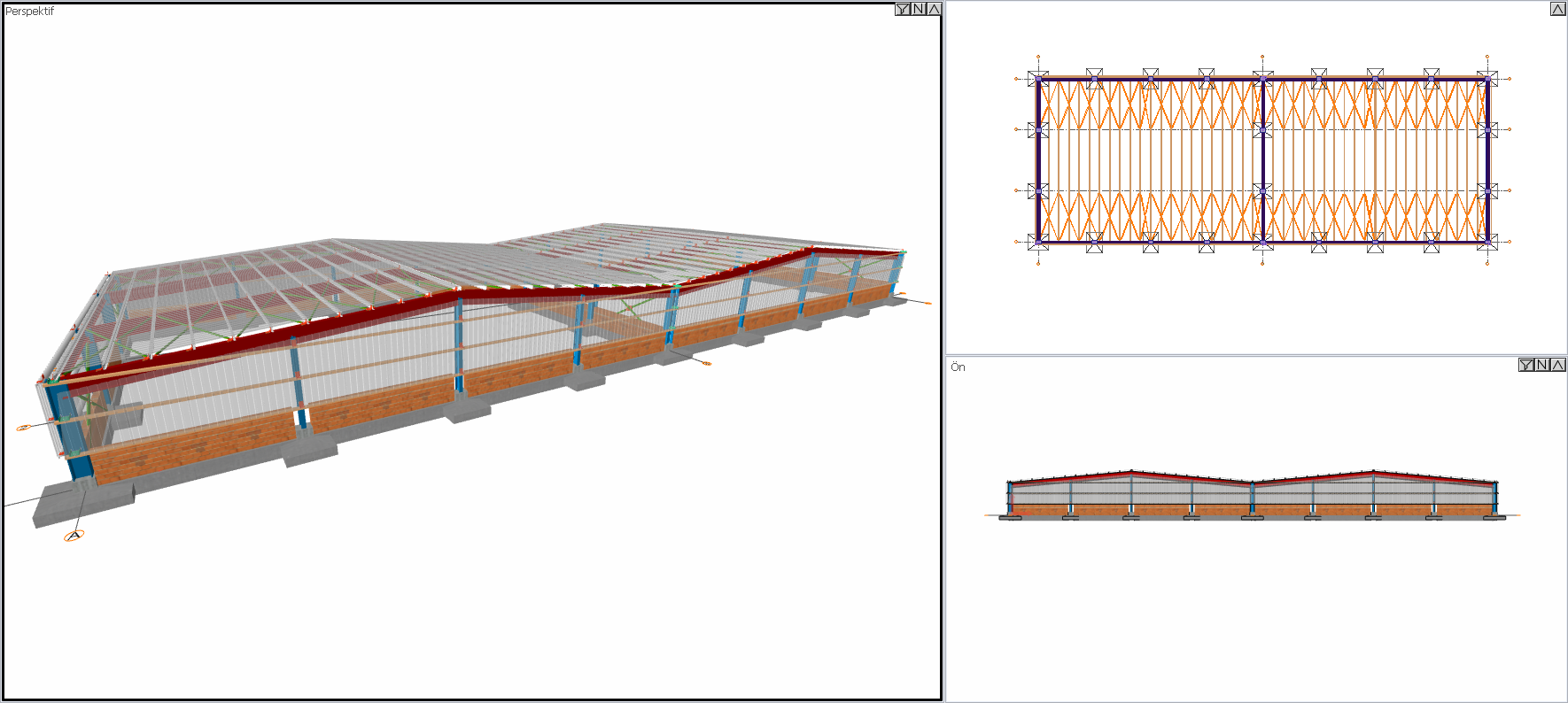Screen dimensions: 1568x703
Task: Select the bottom-middle column node in plan view
Action: [x=1263, y=241]
